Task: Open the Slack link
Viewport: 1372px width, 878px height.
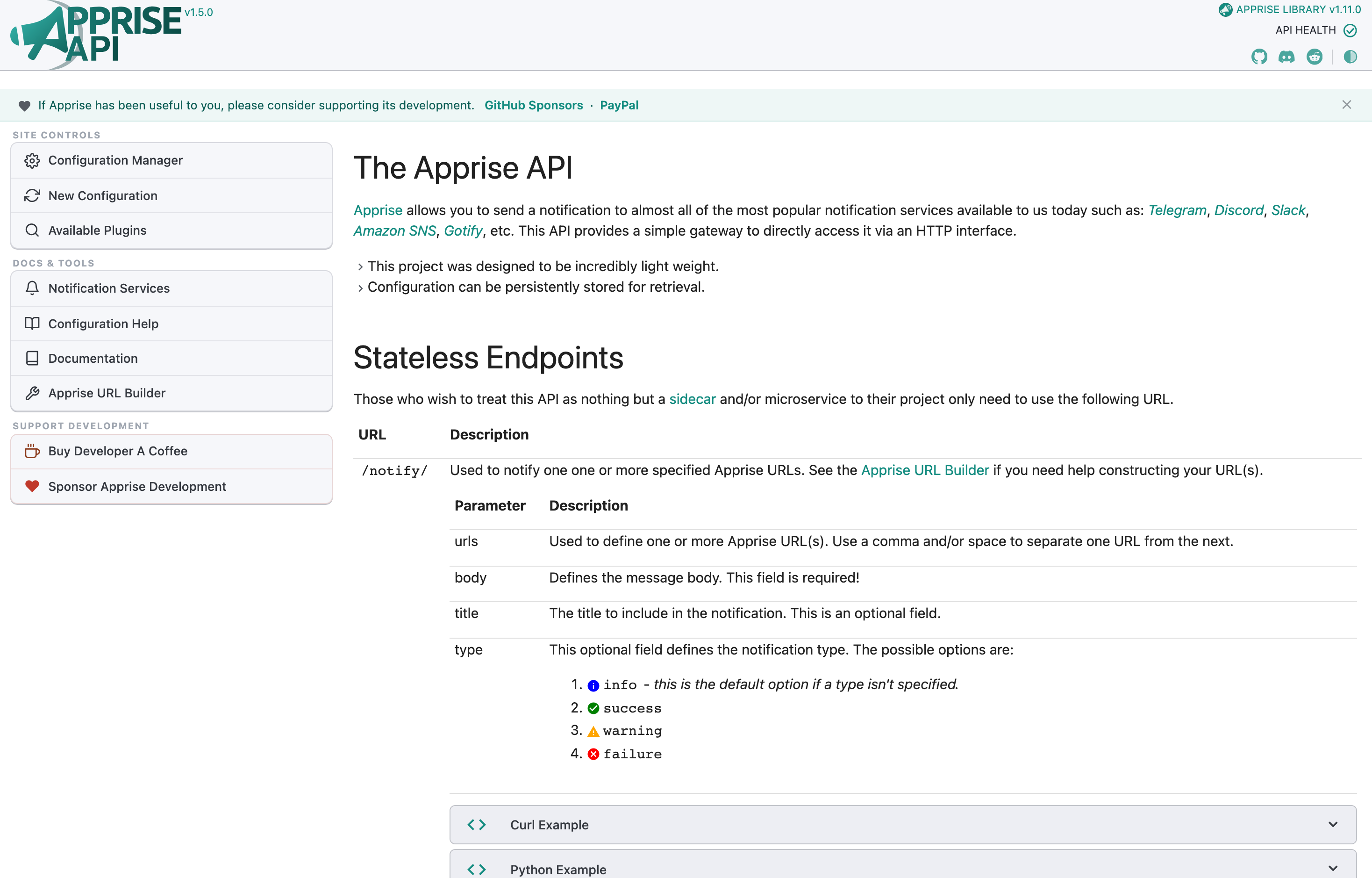Action: coord(1288,210)
